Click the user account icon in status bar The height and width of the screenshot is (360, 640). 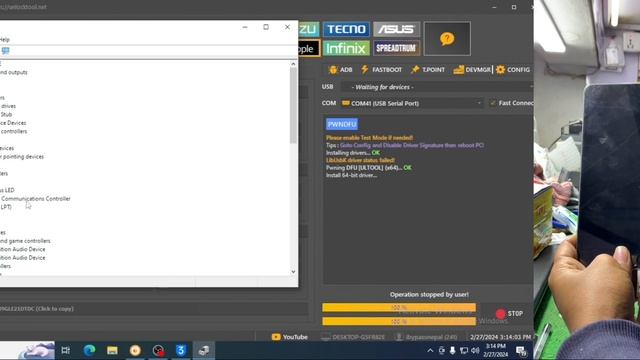[399, 337]
